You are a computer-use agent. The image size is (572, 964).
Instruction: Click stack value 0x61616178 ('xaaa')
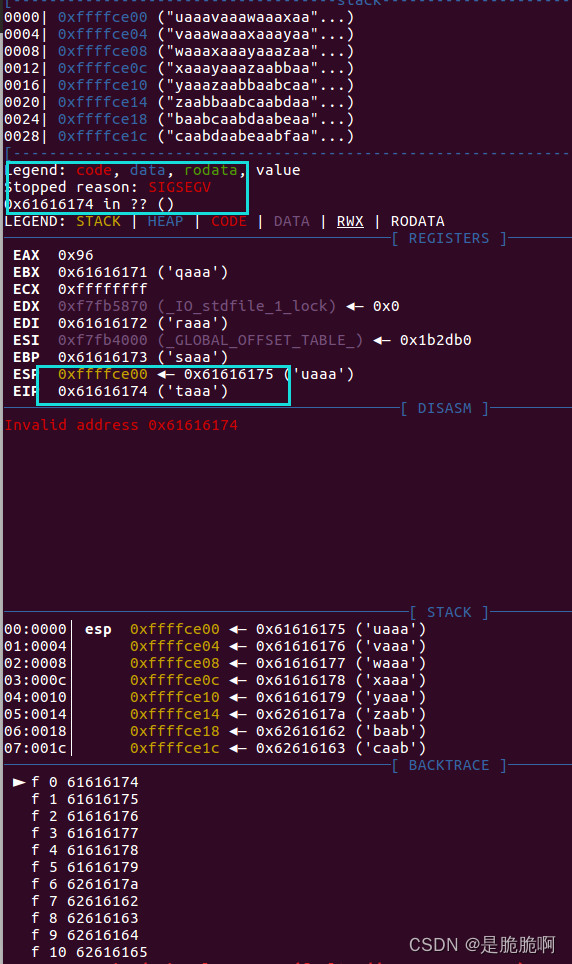pyautogui.click(x=341, y=681)
